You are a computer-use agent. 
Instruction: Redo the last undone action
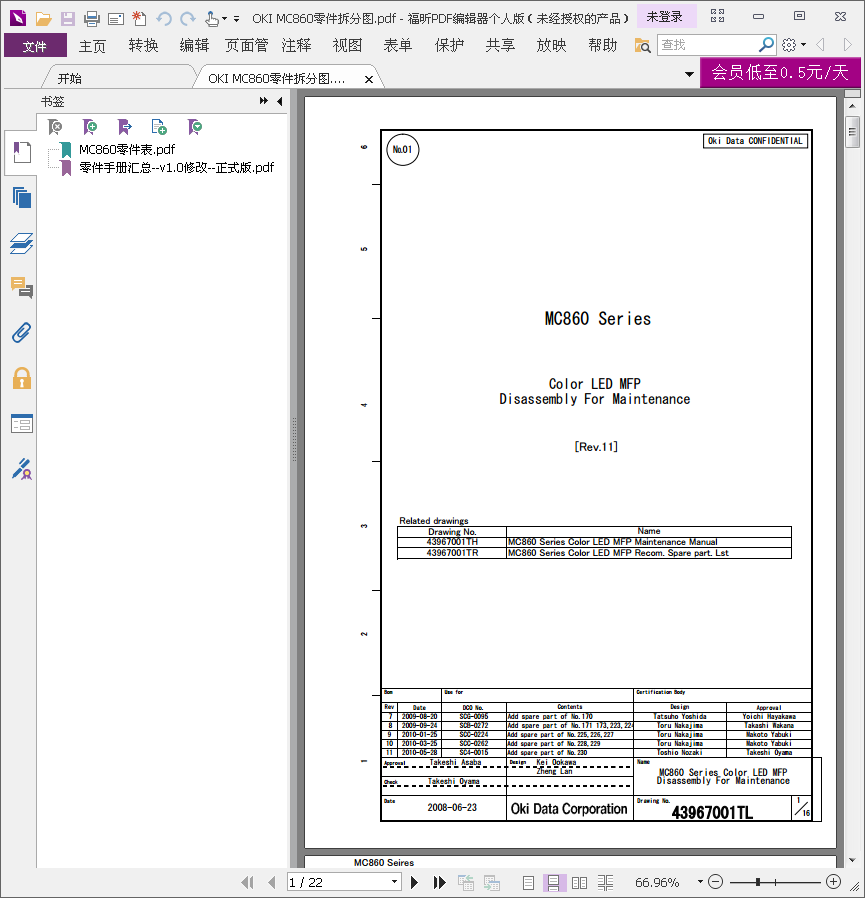click(x=188, y=19)
